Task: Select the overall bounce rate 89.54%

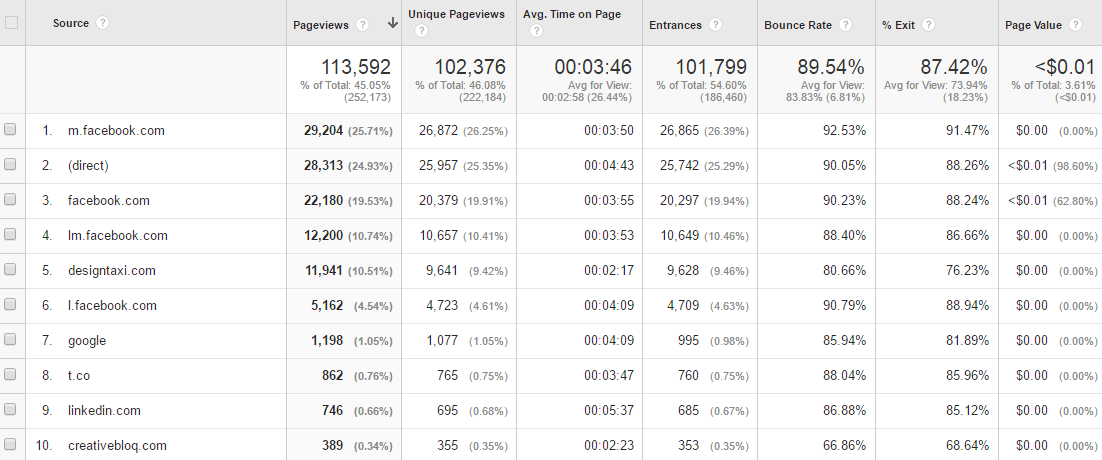Action: [831, 67]
